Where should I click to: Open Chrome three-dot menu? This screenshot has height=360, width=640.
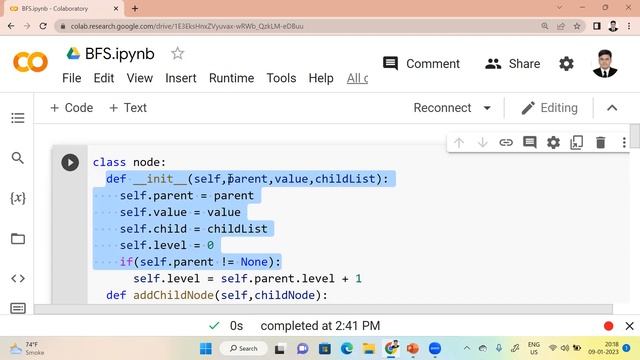[629, 26]
